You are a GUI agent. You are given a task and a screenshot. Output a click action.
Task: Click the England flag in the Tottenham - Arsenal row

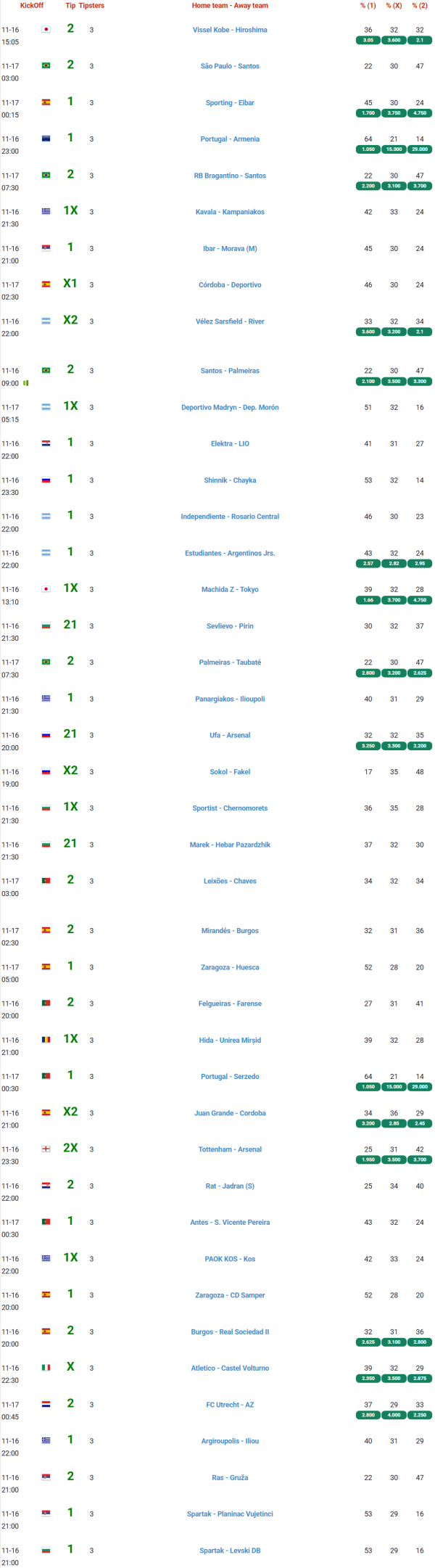click(x=46, y=1149)
